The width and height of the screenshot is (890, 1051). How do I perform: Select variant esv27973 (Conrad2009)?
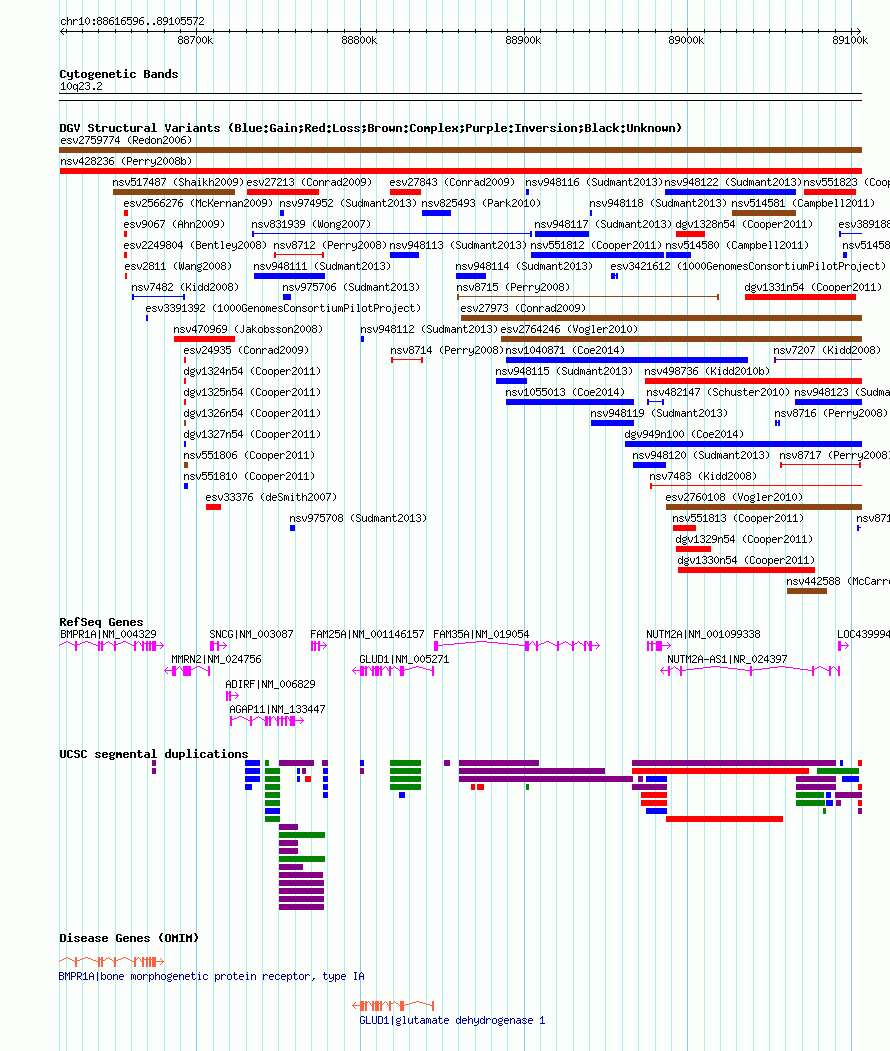pyautogui.click(x=523, y=308)
